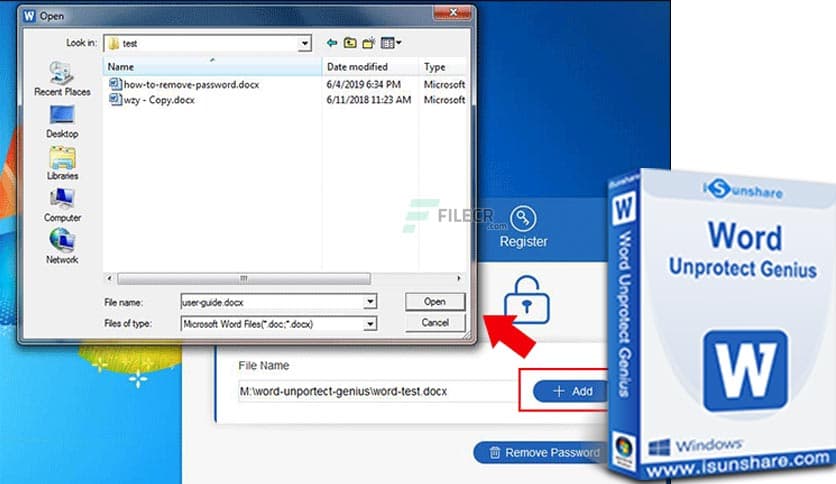Click the scrollbar right arrow
The image size is (836, 484).
pyautogui.click(x=459, y=278)
